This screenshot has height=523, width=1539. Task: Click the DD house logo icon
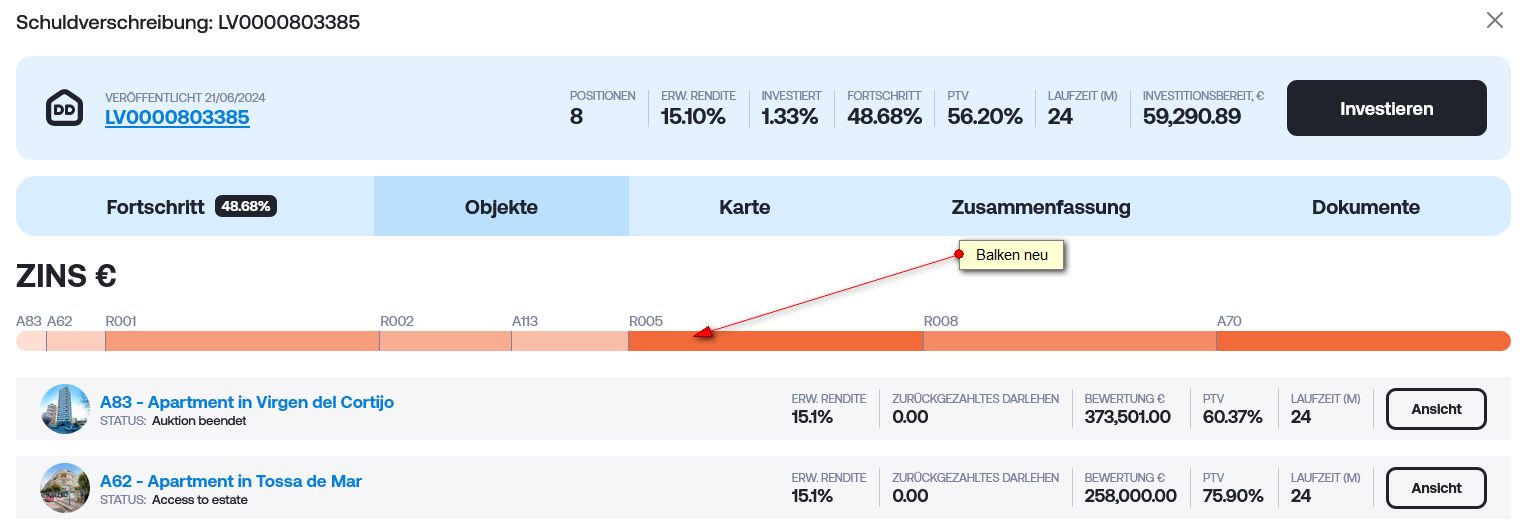65,108
